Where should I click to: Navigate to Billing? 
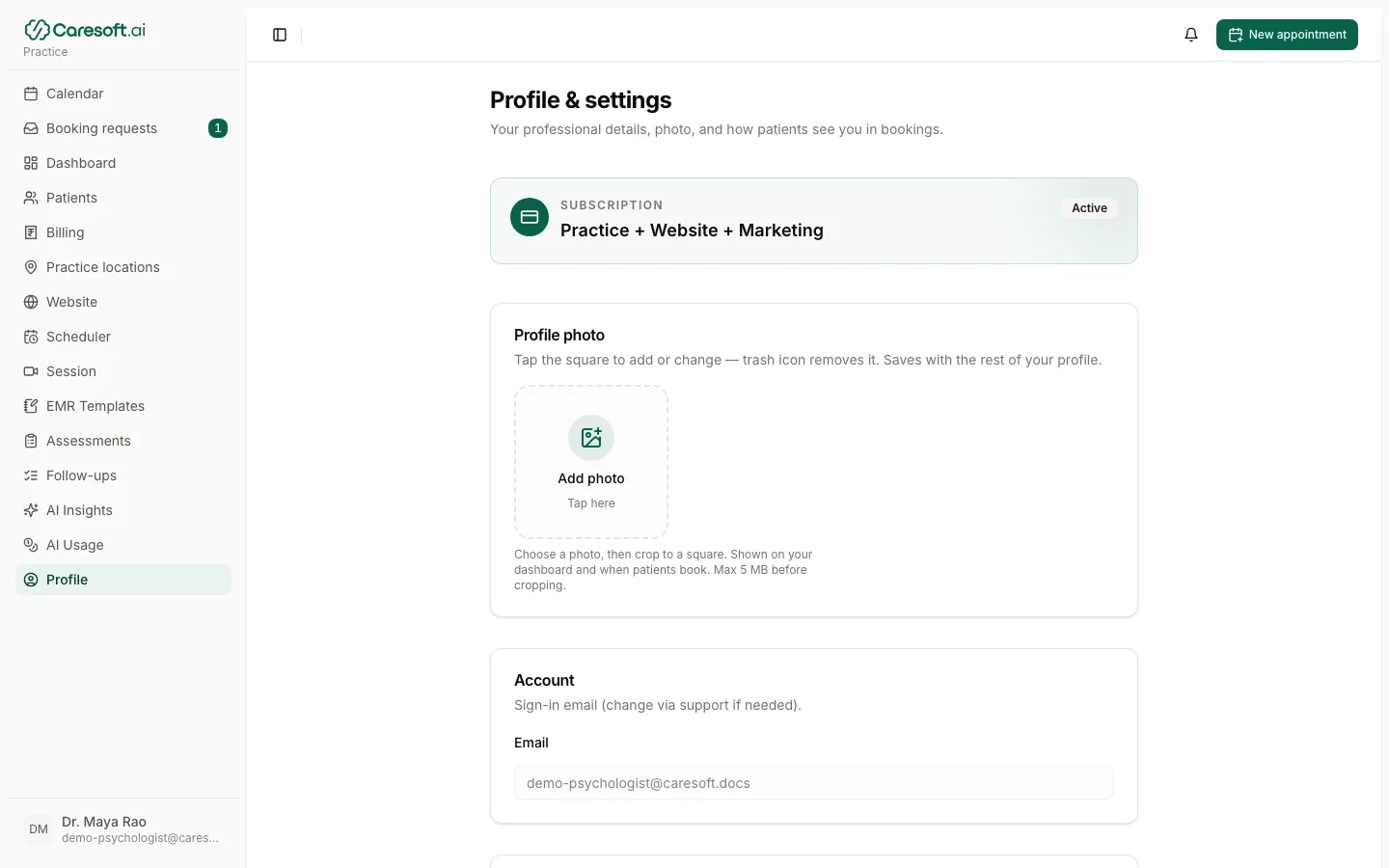tap(123, 232)
